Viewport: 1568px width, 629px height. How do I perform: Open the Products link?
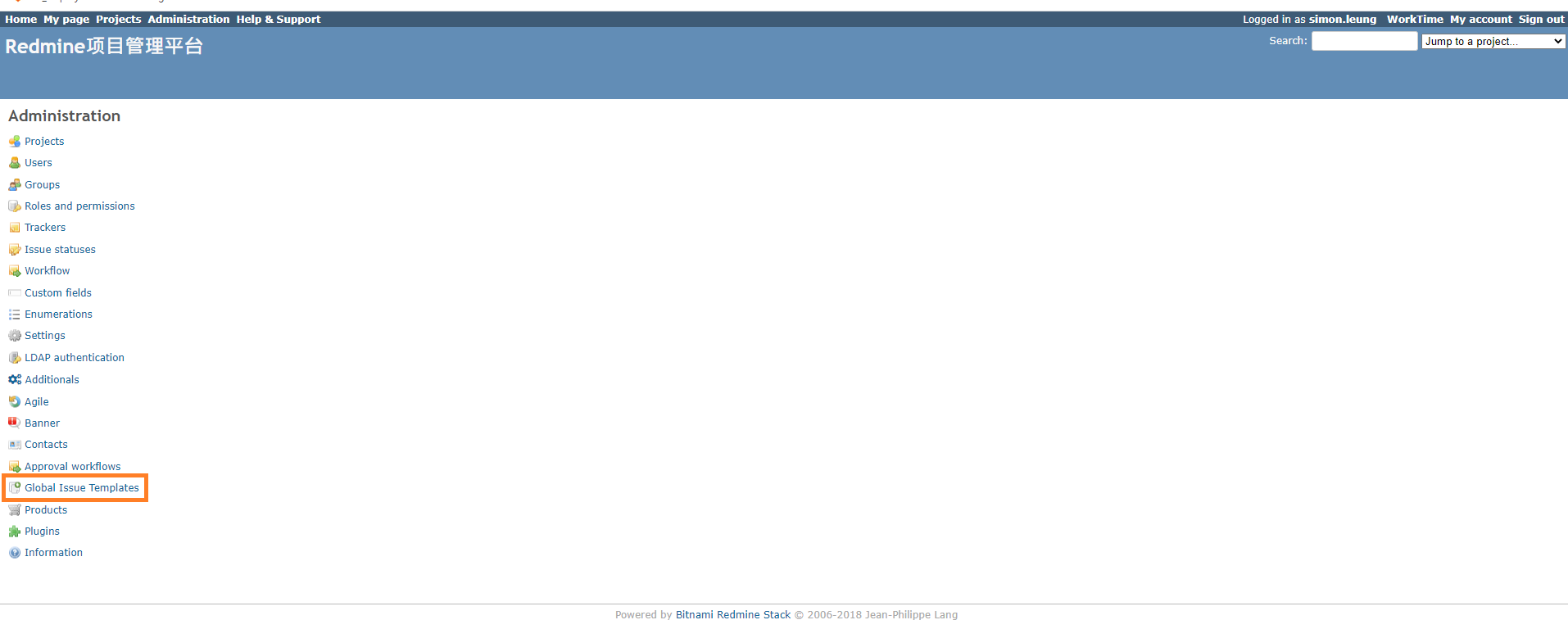click(46, 510)
